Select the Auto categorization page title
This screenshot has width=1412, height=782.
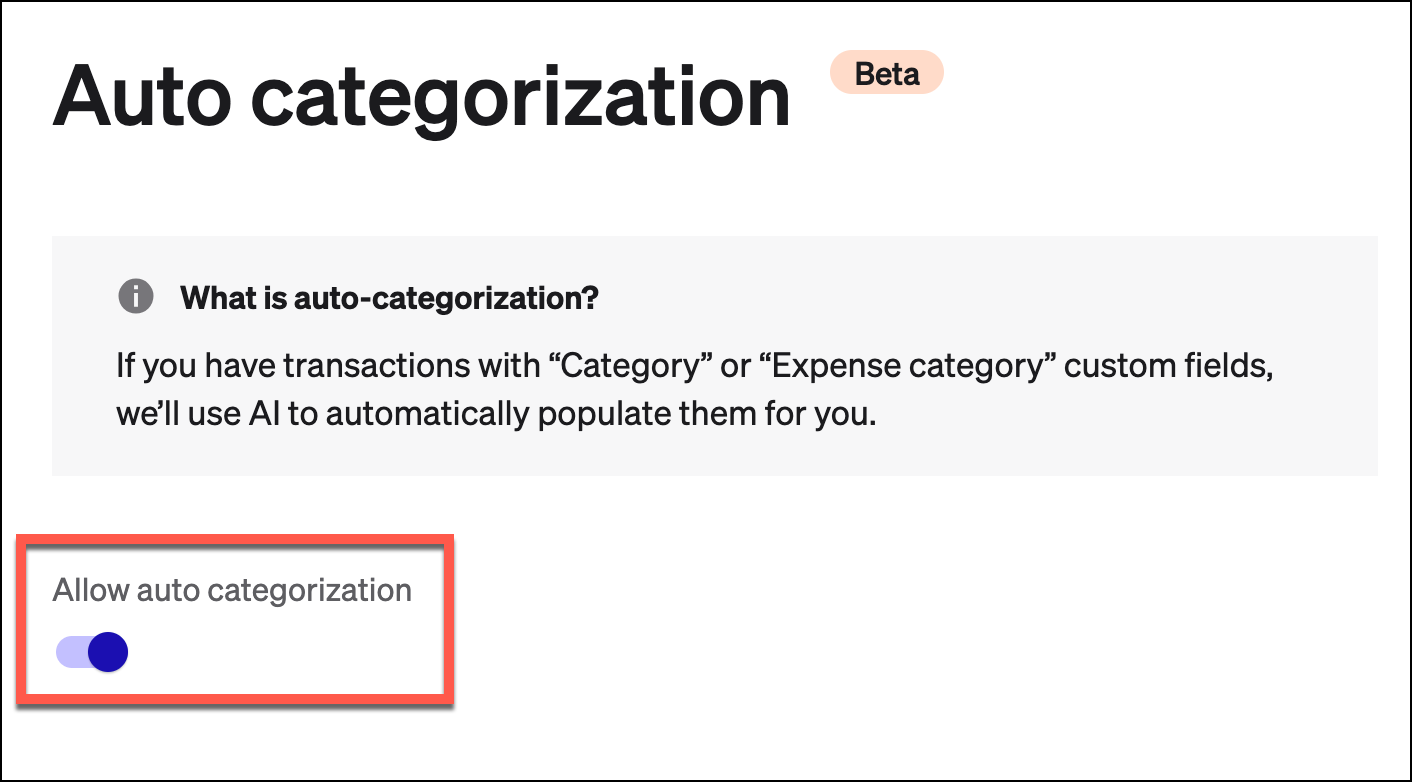point(424,95)
